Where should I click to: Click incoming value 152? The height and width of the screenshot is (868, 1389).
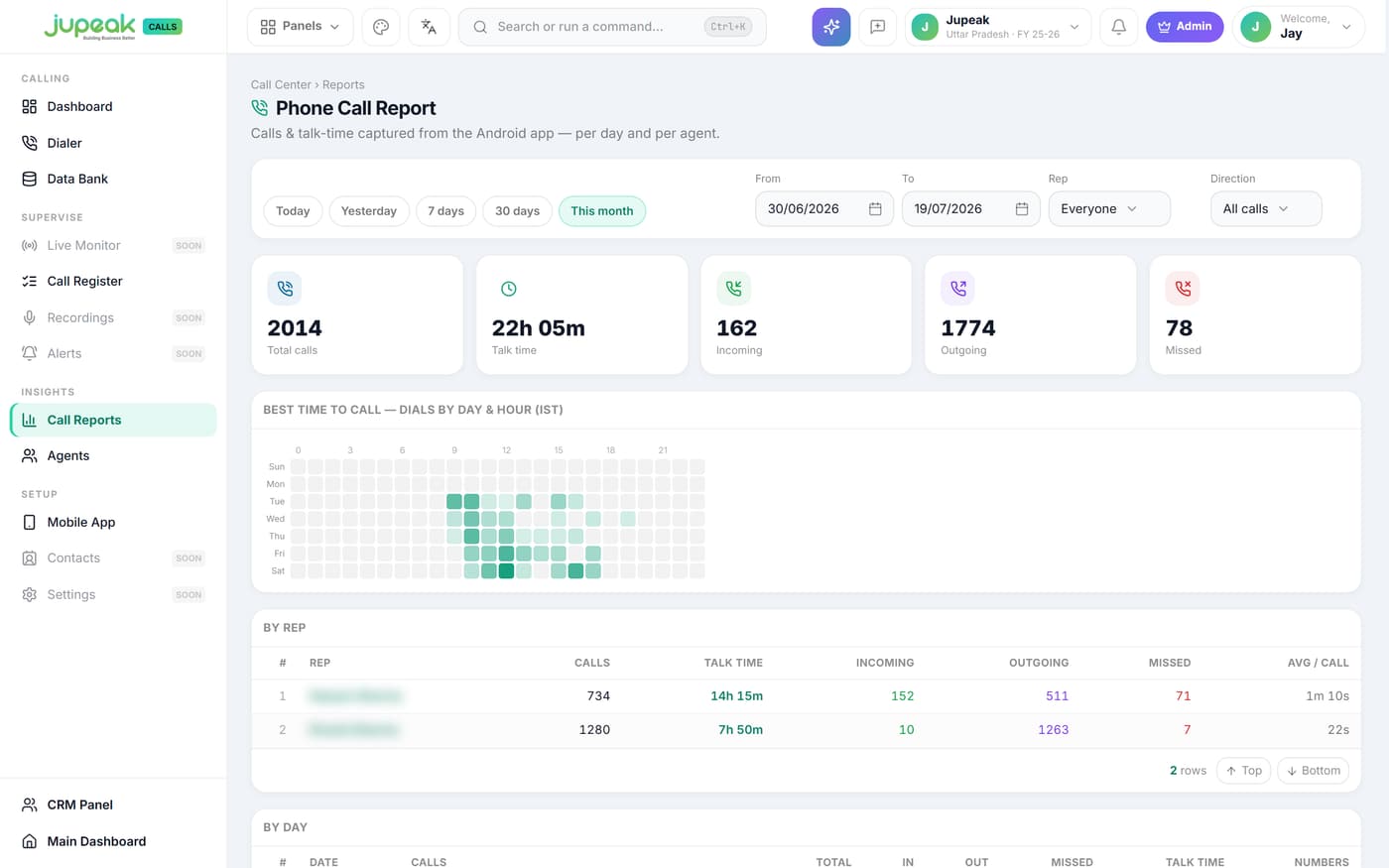(902, 696)
